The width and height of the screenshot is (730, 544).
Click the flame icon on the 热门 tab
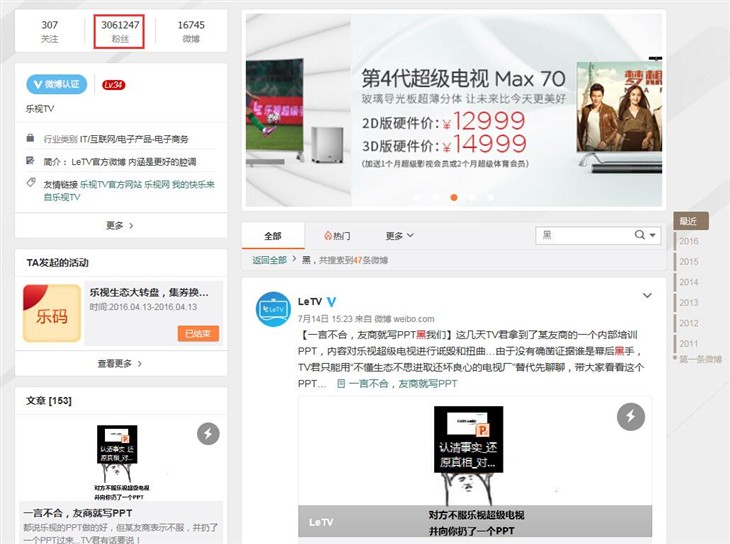pos(328,236)
